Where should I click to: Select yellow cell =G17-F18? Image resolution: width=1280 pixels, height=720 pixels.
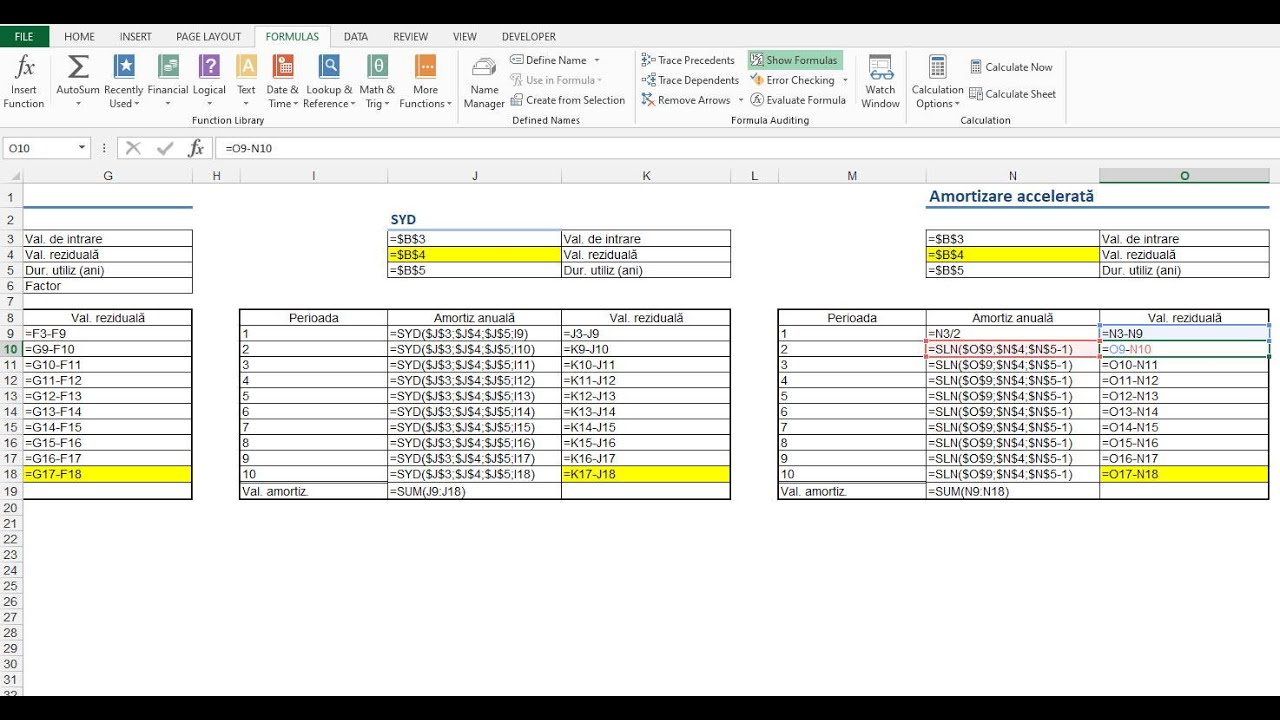click(107, 474)
